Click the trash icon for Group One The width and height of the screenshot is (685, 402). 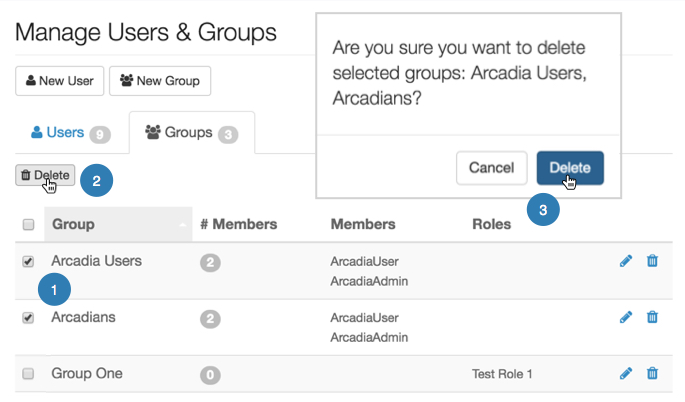pyautogui.click(x=652, y=373)
